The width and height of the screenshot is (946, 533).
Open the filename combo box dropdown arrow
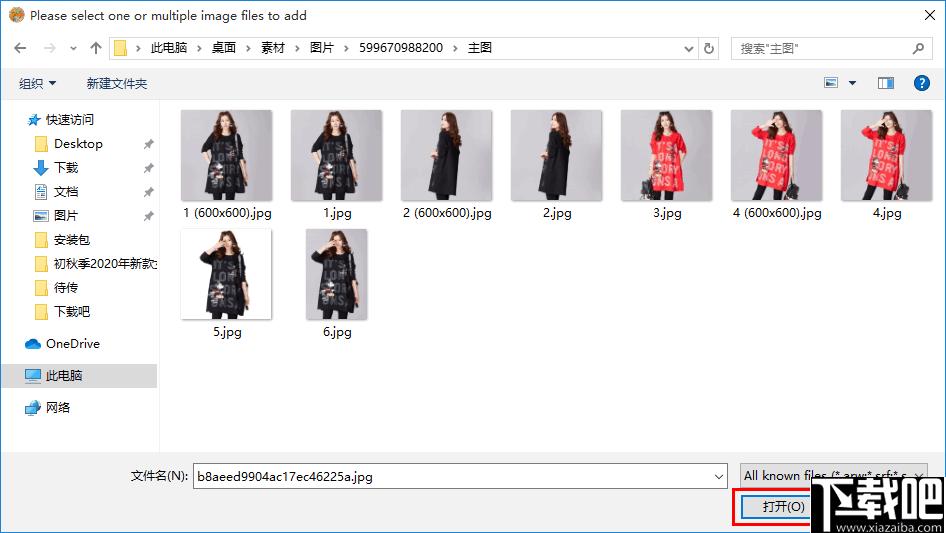(x=719, y=476)
